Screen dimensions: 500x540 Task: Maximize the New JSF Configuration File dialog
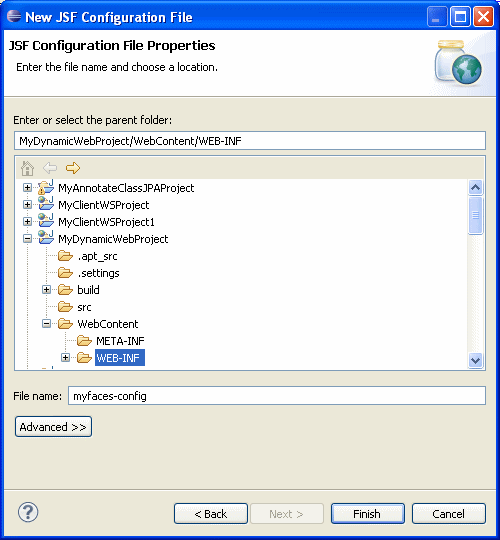(460, 17)
